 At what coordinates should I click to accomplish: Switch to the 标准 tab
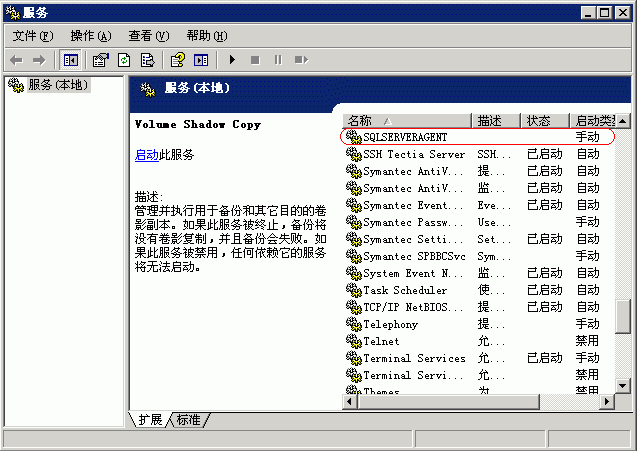click(x=189, y=420)
